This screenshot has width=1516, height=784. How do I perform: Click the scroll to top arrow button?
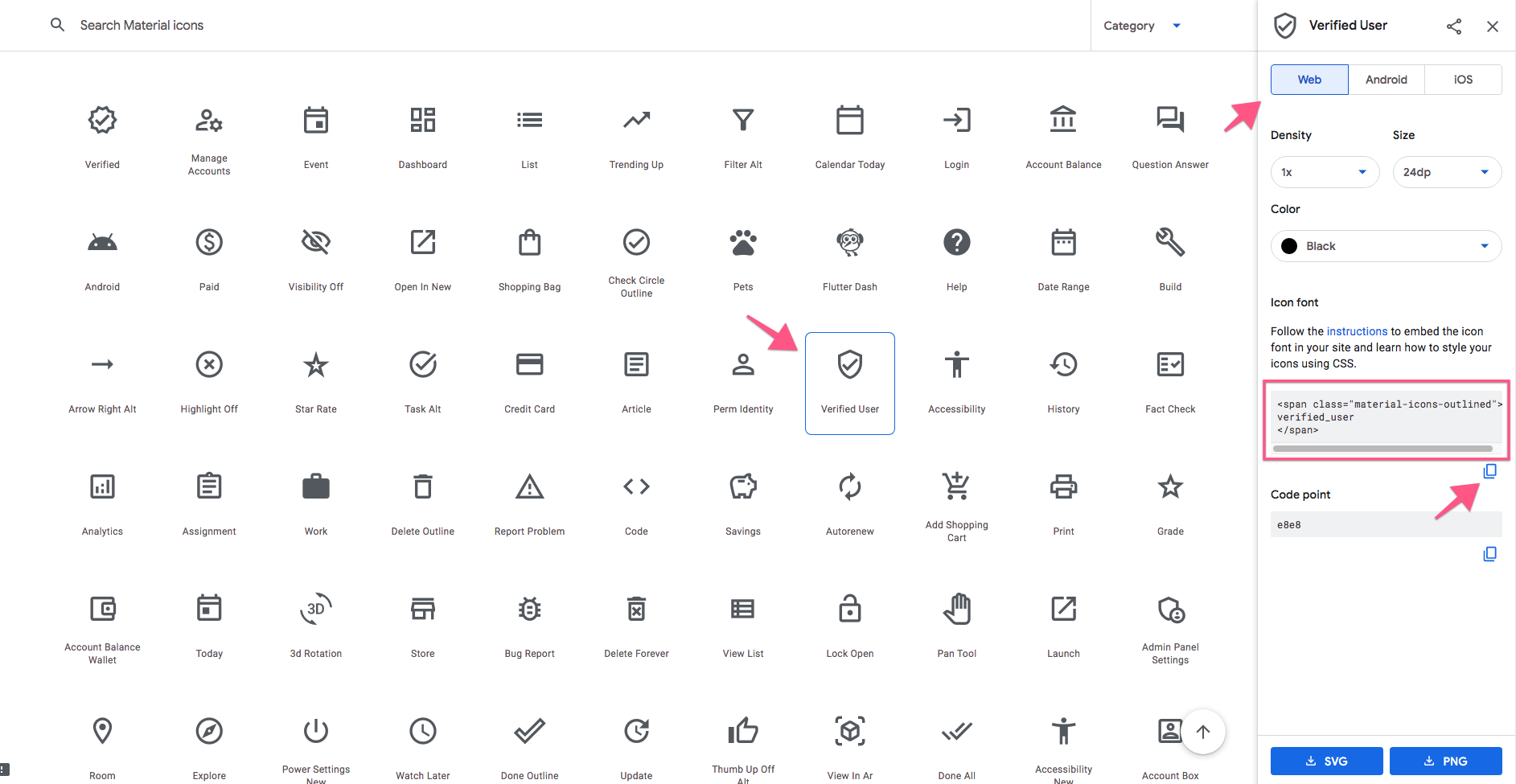pos(1203,732)
